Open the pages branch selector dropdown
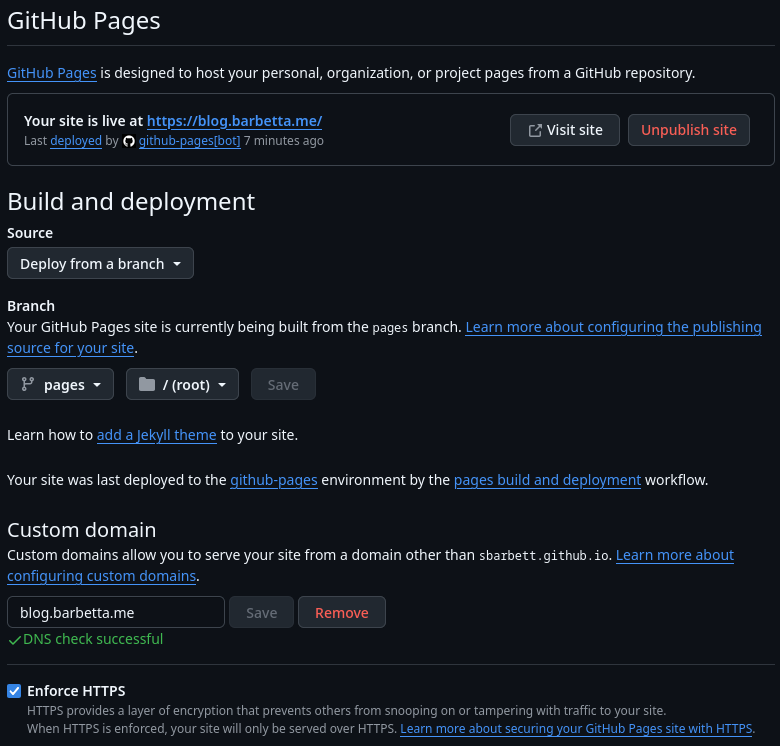Image resolution: width=780 pixels, height=746 pixels. pos(61,384)
